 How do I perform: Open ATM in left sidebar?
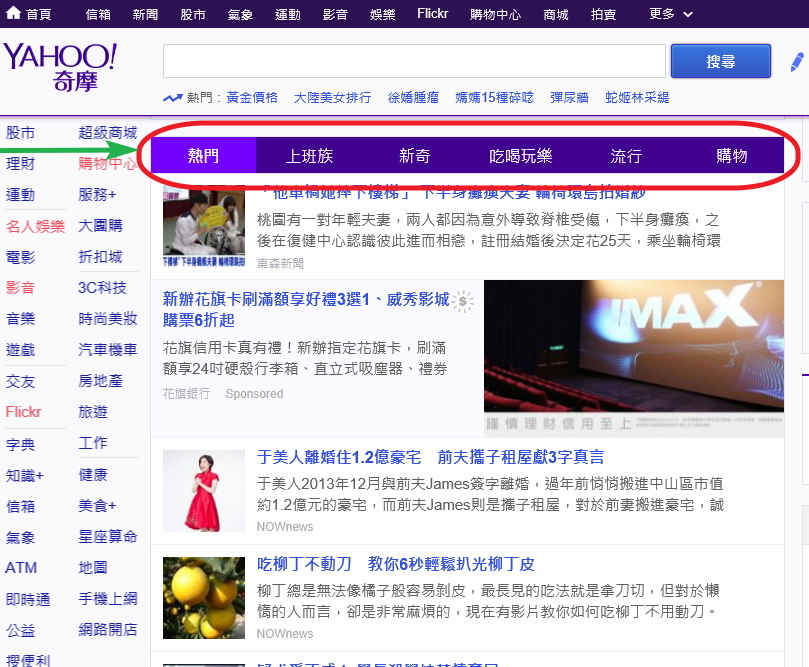21,568
